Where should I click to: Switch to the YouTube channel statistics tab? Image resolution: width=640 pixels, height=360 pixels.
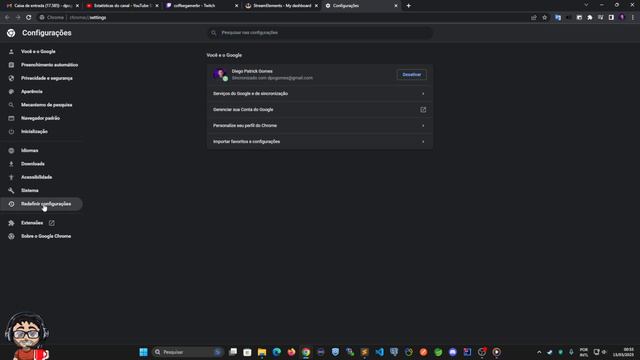pyautogui.click(x=121, y=6)
